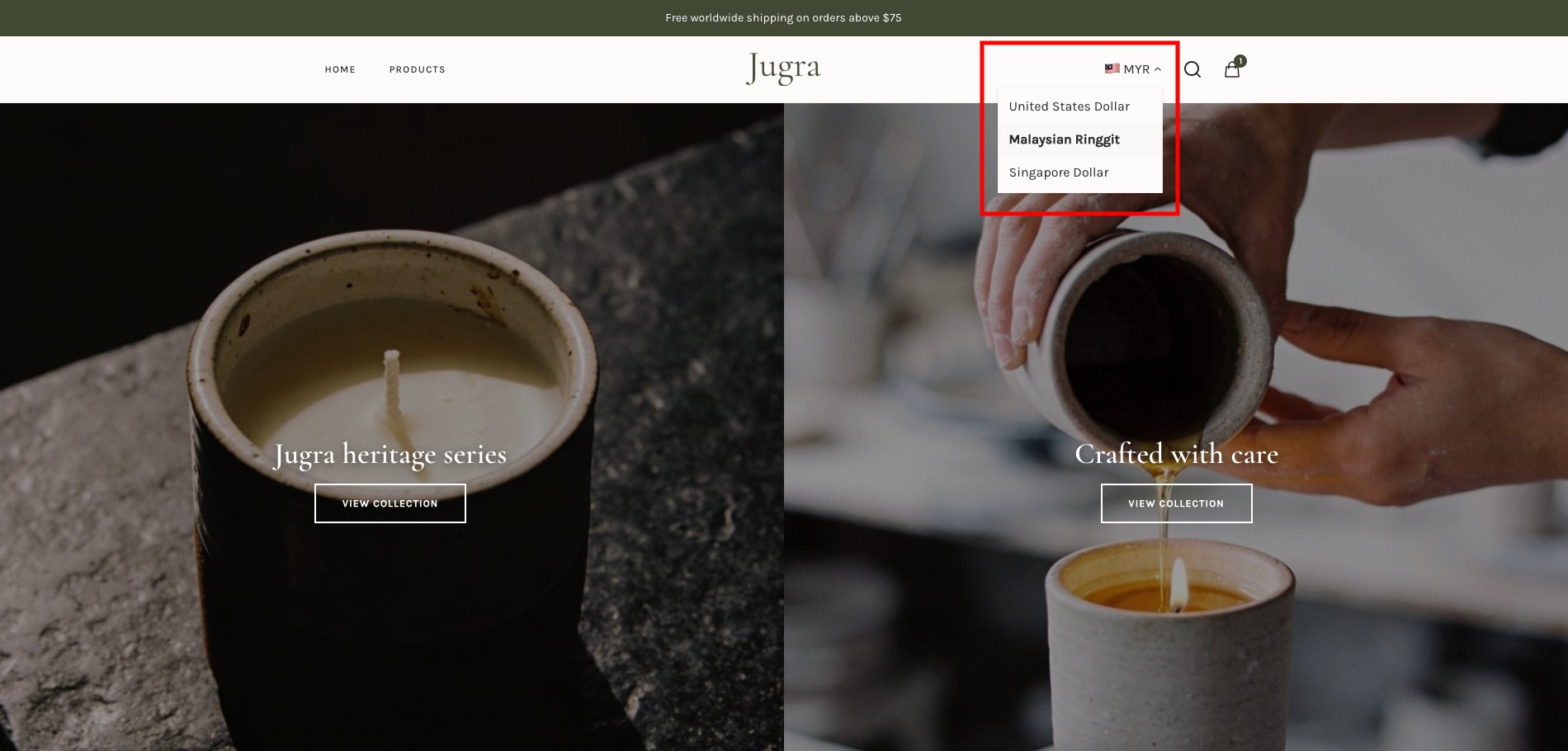Open the PRODUCTS menu item
The height and width of the screenshot is (751, 1568).
pyautogui.click(x=417, y=69)
